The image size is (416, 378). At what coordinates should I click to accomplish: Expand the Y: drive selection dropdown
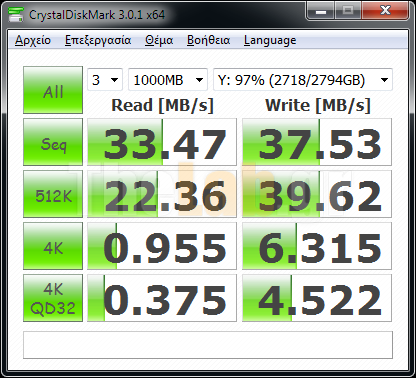pos(303,80)
